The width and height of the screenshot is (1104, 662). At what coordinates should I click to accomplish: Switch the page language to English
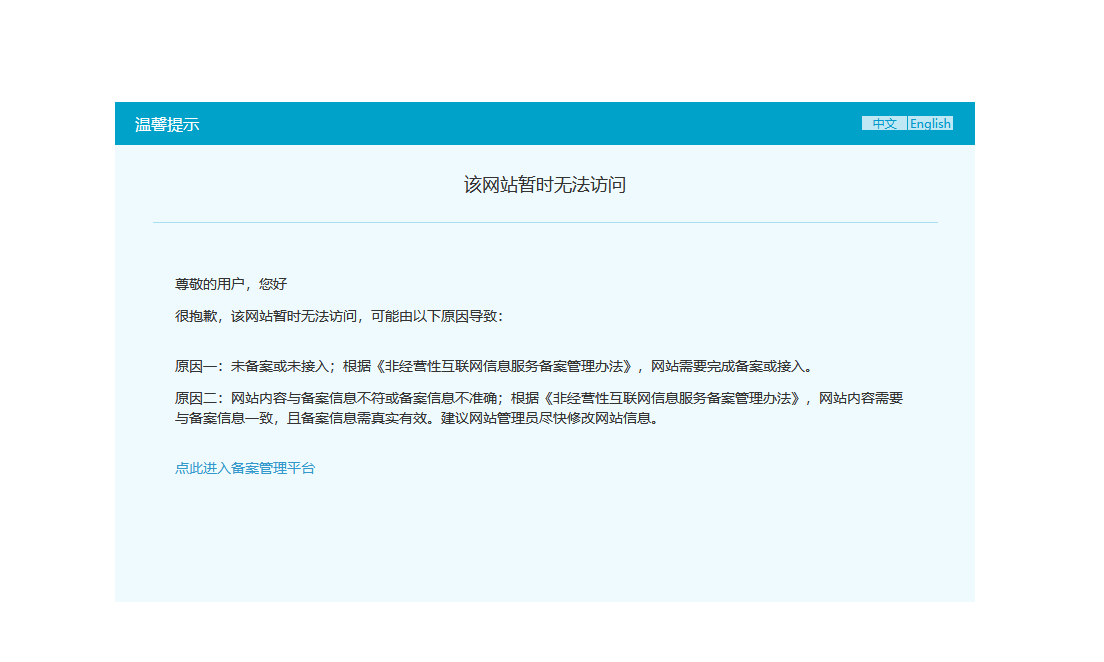[930, 124]
